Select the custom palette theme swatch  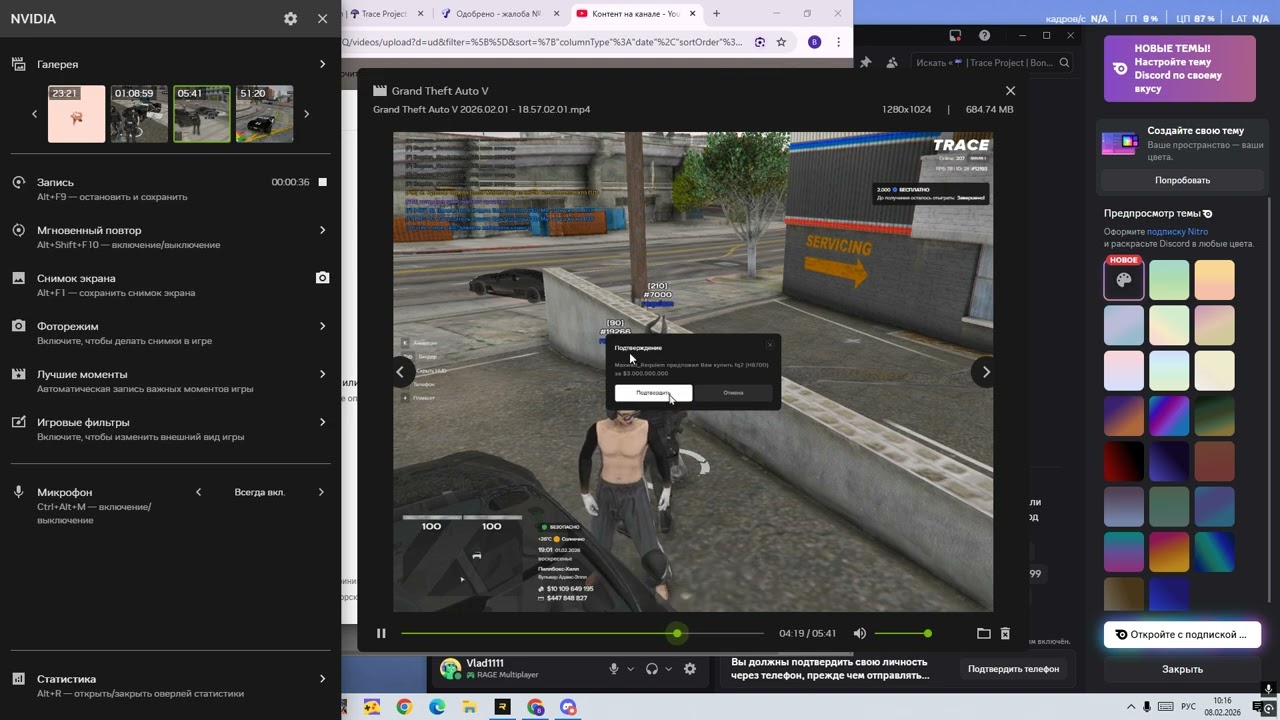[x=1124, y=280]
